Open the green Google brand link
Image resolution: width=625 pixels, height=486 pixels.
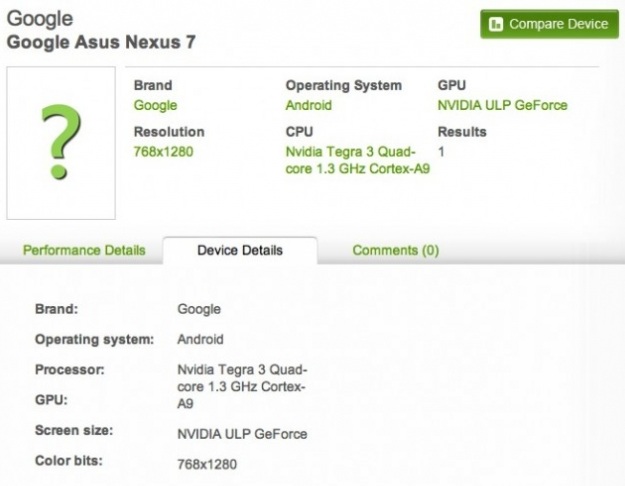[x=155, y=106]
